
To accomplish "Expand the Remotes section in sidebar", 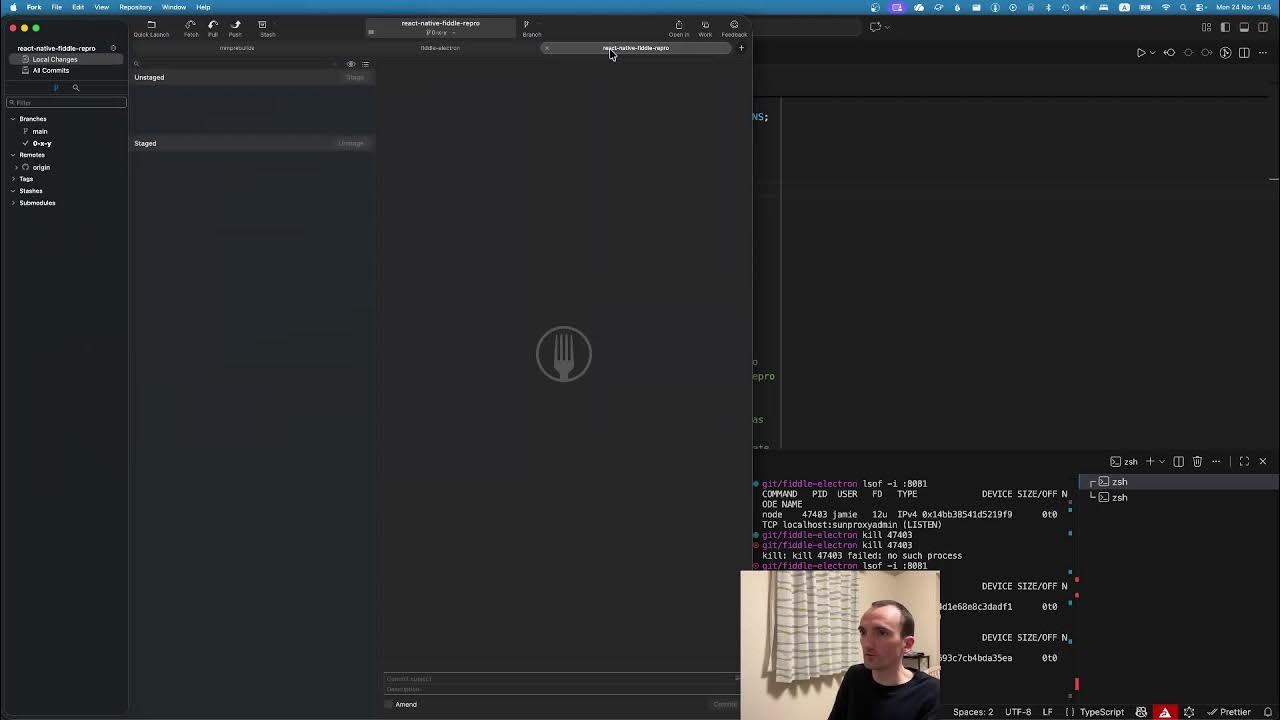I will click(13, 155).
